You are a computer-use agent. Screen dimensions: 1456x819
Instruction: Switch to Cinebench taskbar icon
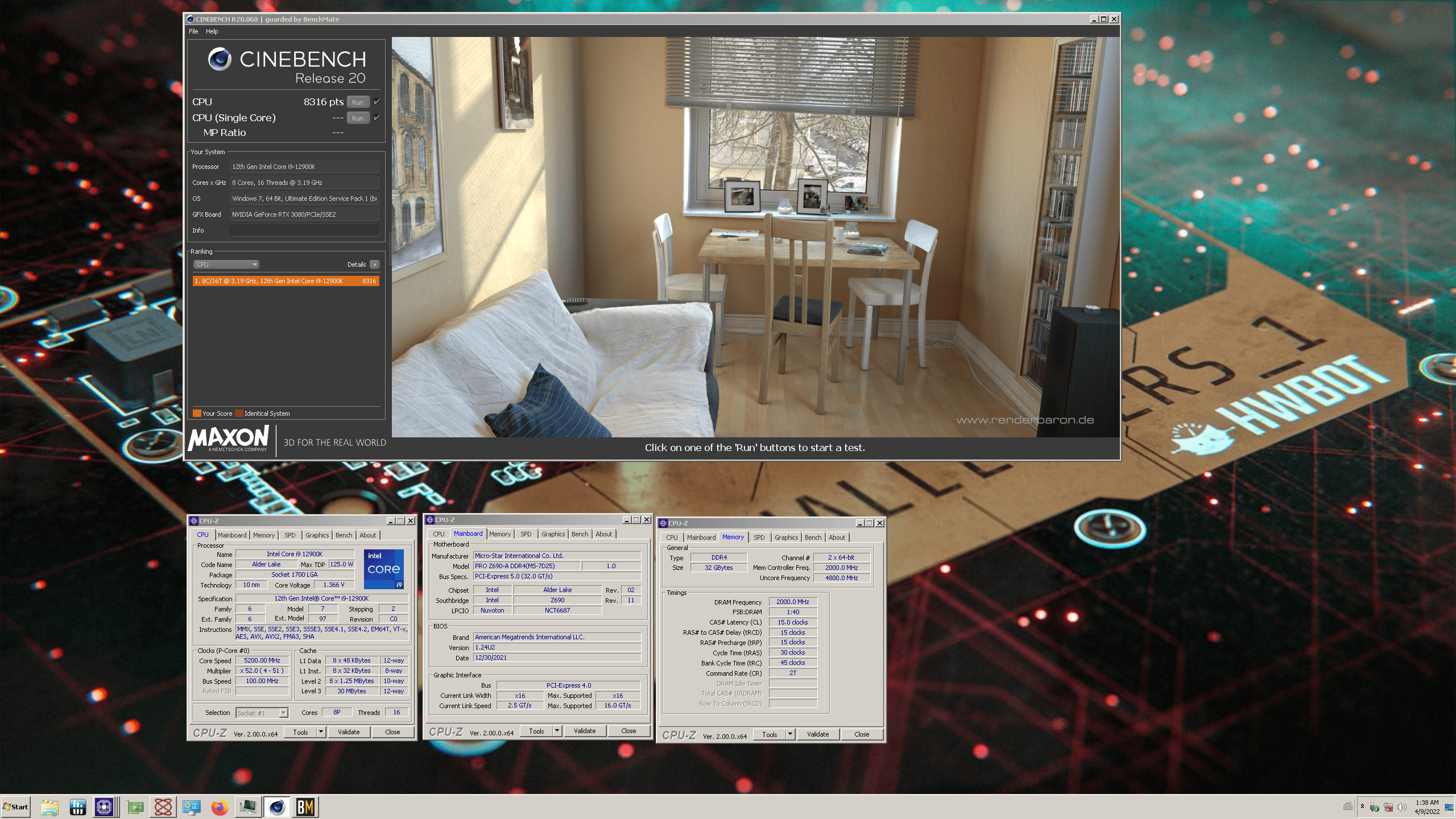(277, 807)
